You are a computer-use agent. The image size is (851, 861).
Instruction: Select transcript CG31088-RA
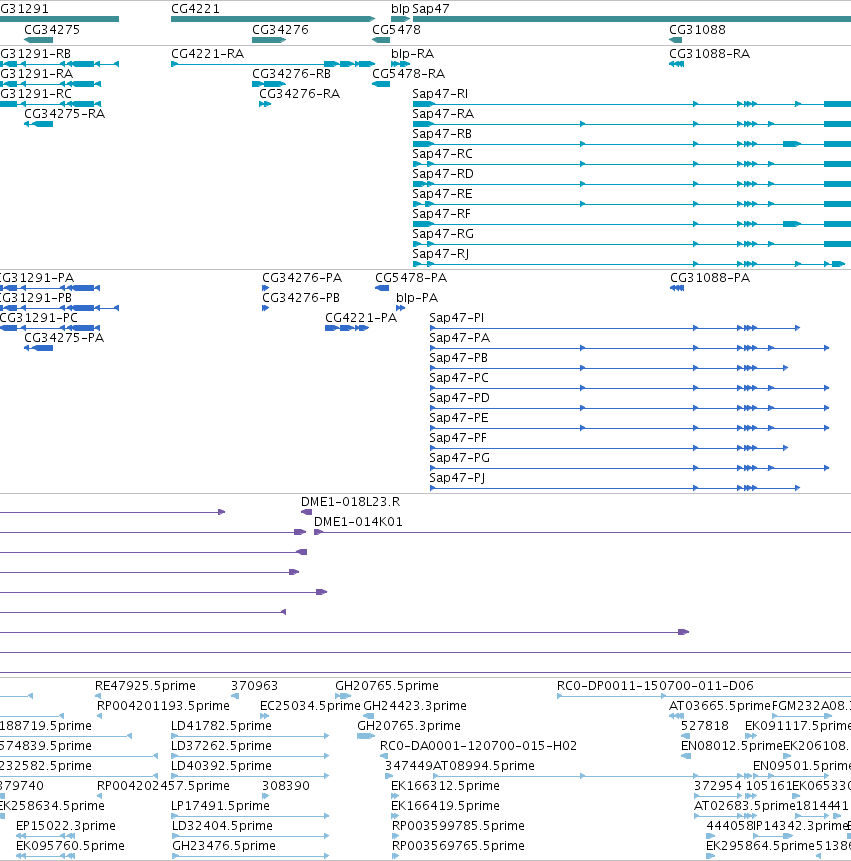click(x=709, y=54)
